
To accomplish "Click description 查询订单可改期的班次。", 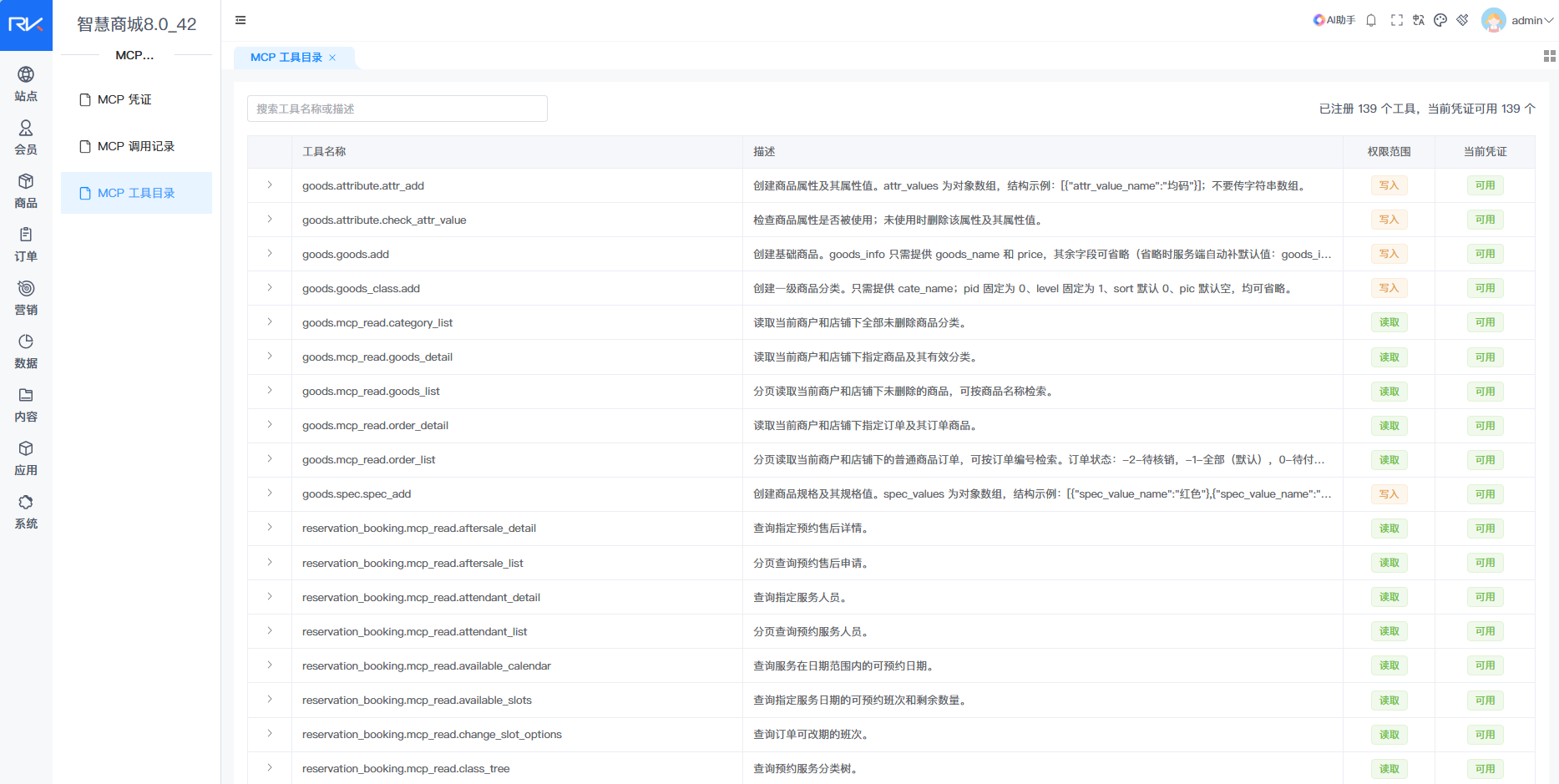I will [812, 735].
